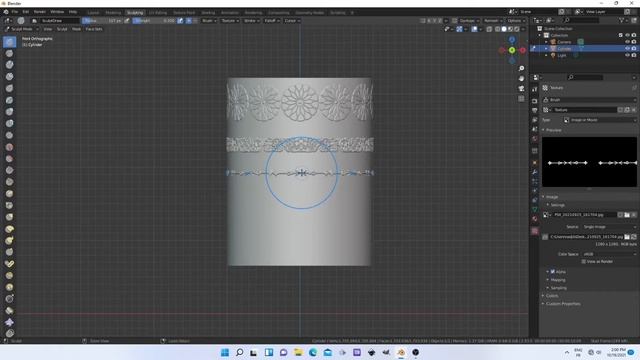Open the Texture properties tab
The width and height of the screenshot is (640, 360).
pyautogui.click(x=535, y=231)
